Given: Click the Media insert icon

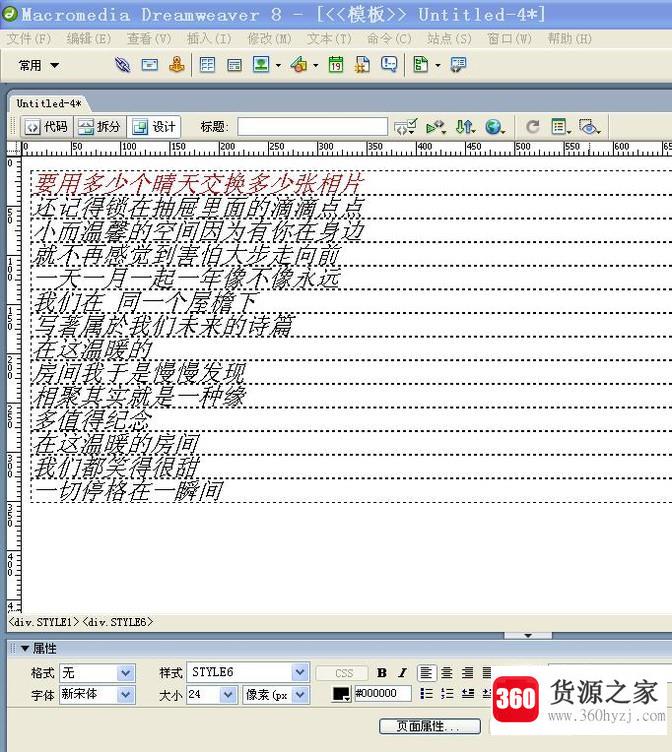Looking at the screenshot, I should tap(299, 64).
